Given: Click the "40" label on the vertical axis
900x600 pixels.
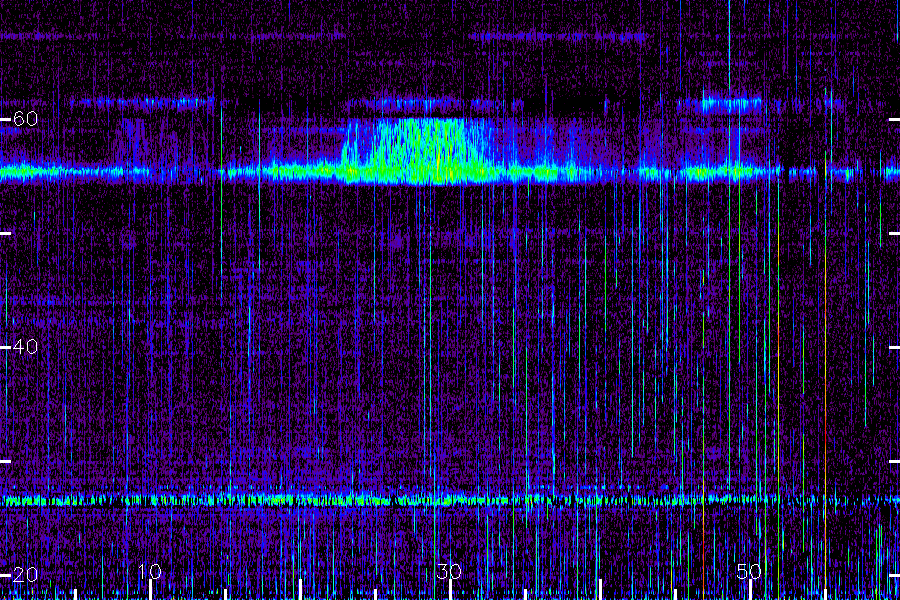Looking at the screenshot, I should (25, 347).
